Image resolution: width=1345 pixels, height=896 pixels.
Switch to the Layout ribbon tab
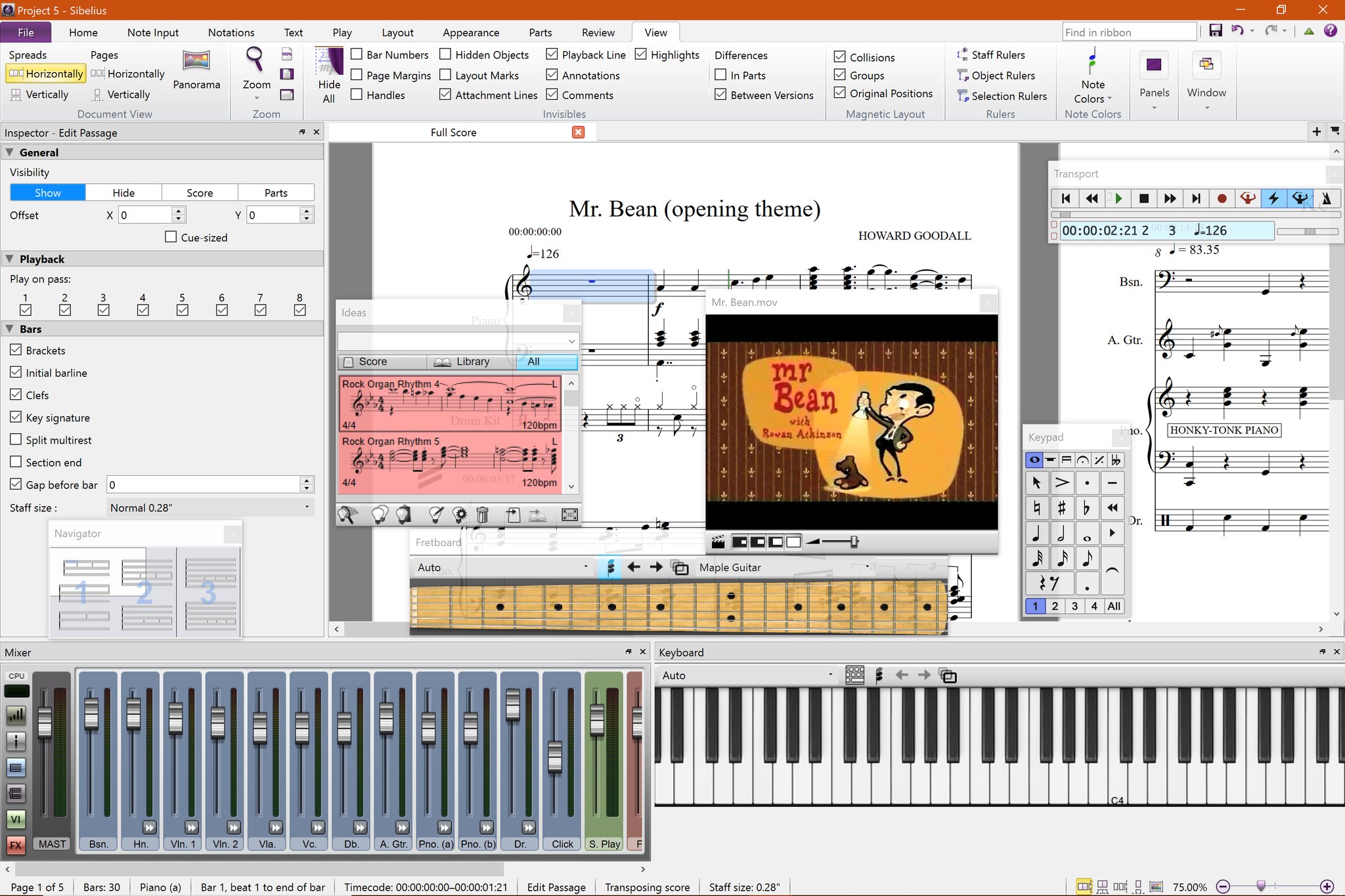click(397, 32)
